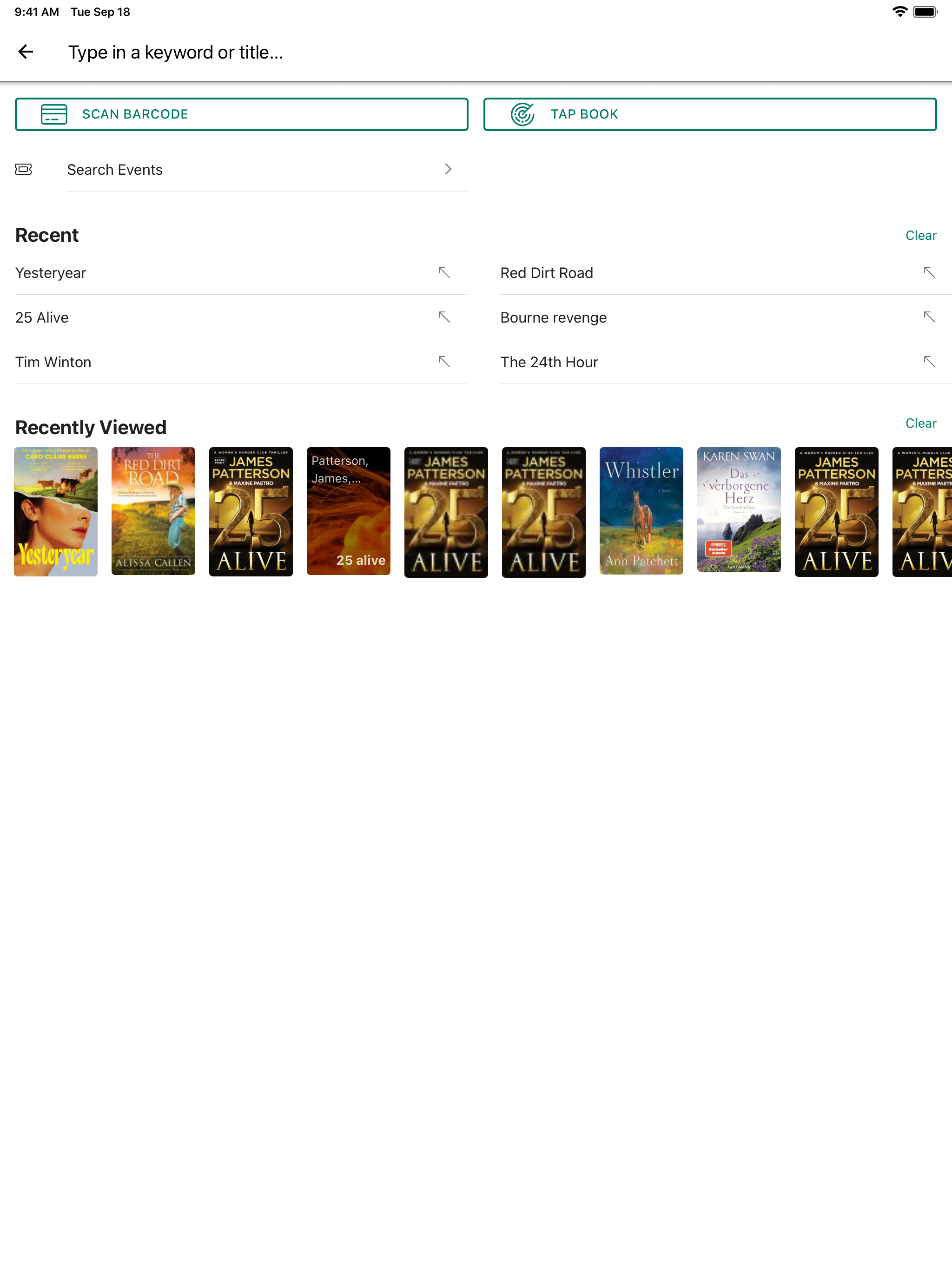The width and height of the screenshot is (952, 1270).
Task: Open the Search Events chevron
Action: (449, 169)
